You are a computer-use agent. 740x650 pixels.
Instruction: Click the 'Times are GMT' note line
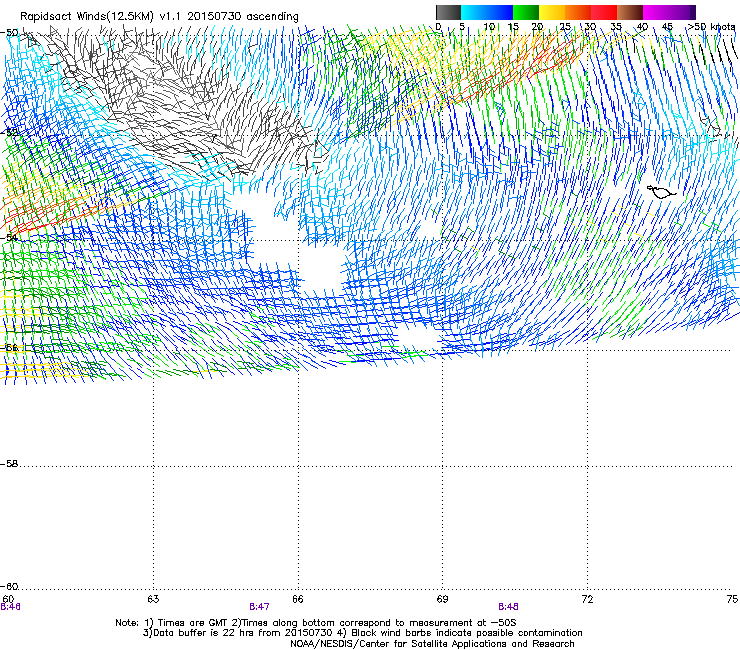coord(316,623)
